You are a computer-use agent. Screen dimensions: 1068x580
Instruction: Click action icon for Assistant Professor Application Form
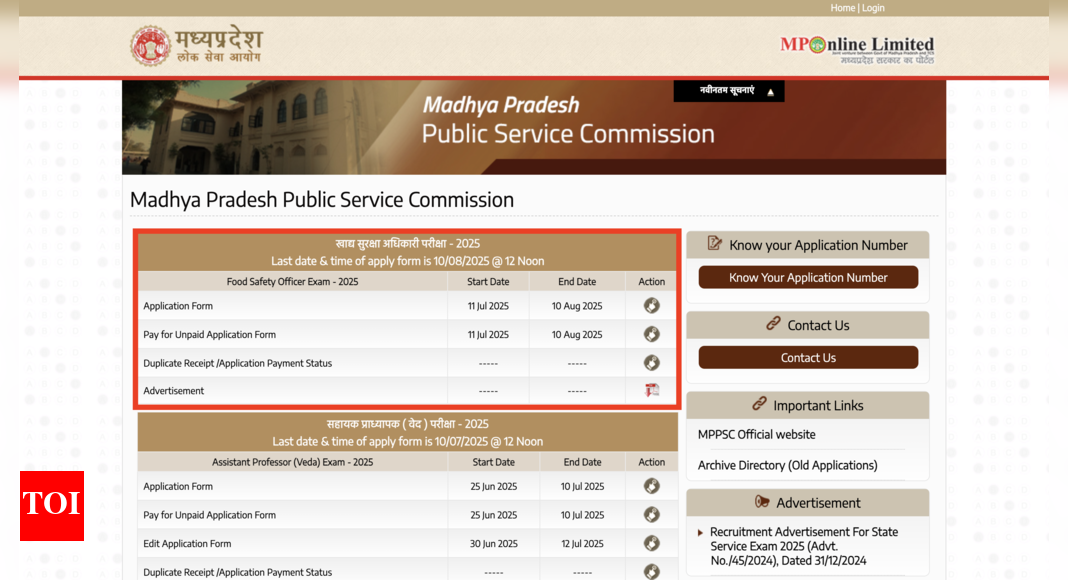coord(651,486)
